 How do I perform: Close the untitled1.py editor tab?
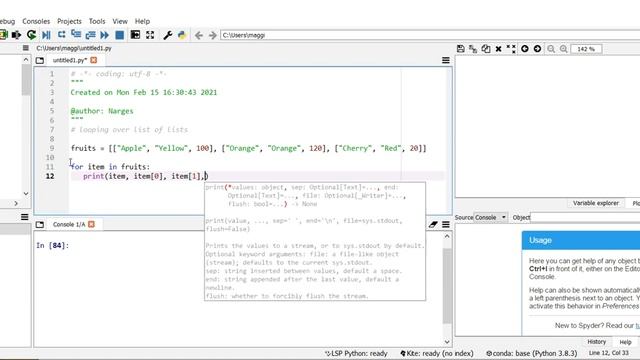coord(94,60)
